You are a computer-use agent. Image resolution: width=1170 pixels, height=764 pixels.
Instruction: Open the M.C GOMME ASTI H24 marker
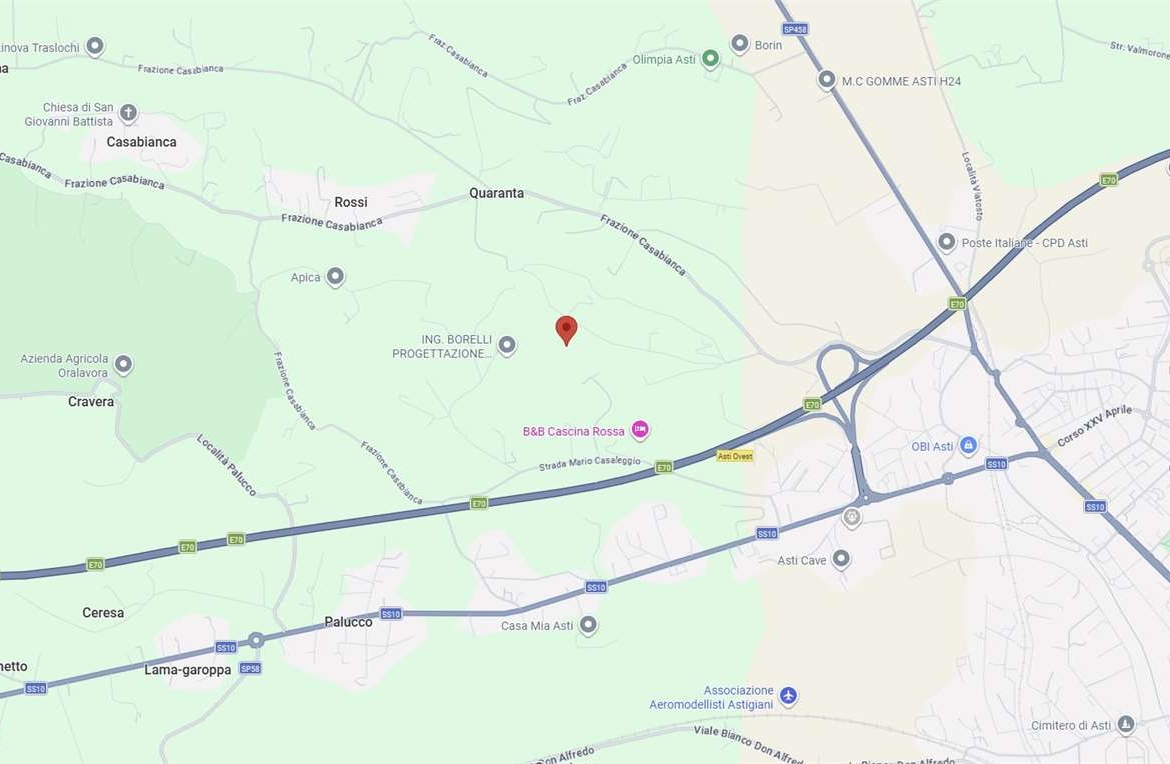point(827,79)
